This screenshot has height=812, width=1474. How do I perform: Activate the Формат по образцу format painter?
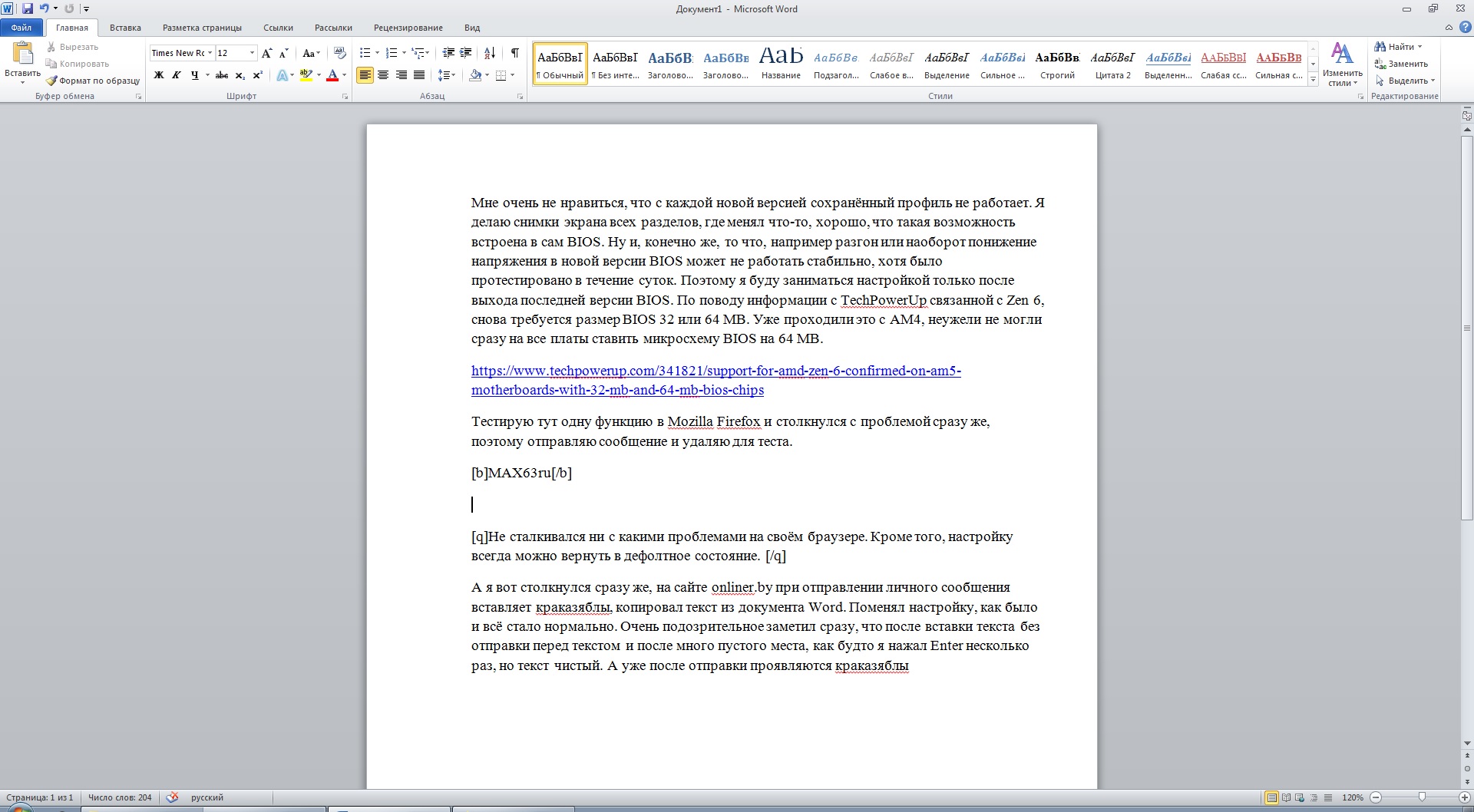coord(93,81)
